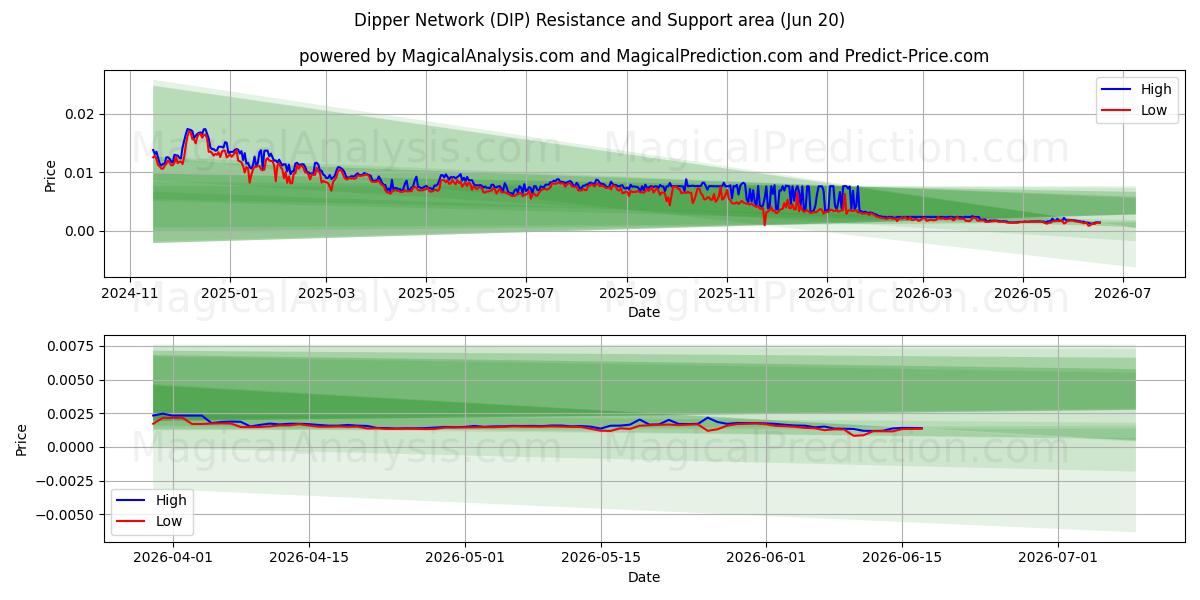Click the '-0.0050' price tick on bottom chart
1200x600 pixels.
pos(66,515)
